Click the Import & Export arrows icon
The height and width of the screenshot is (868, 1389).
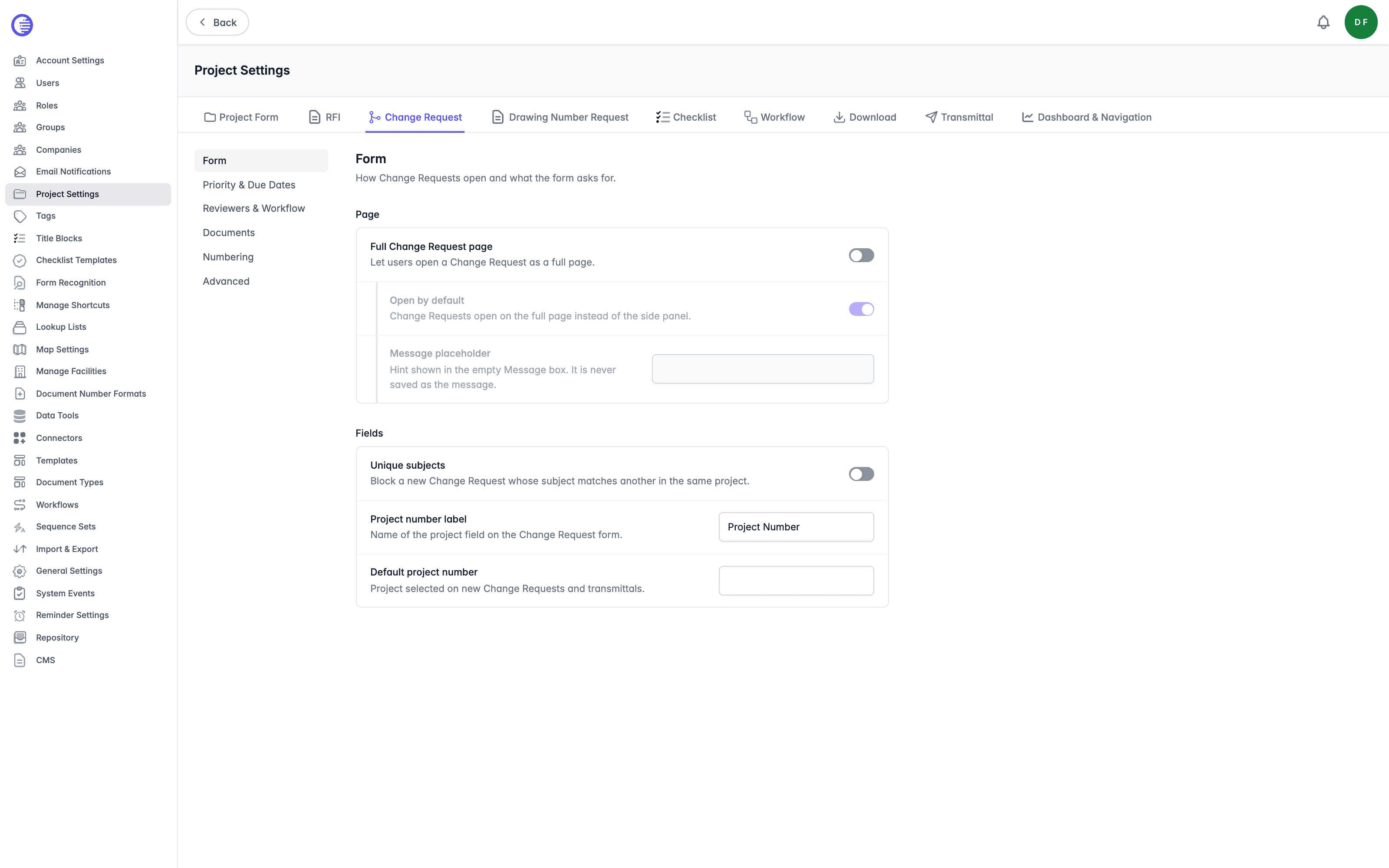click(20, 549)
